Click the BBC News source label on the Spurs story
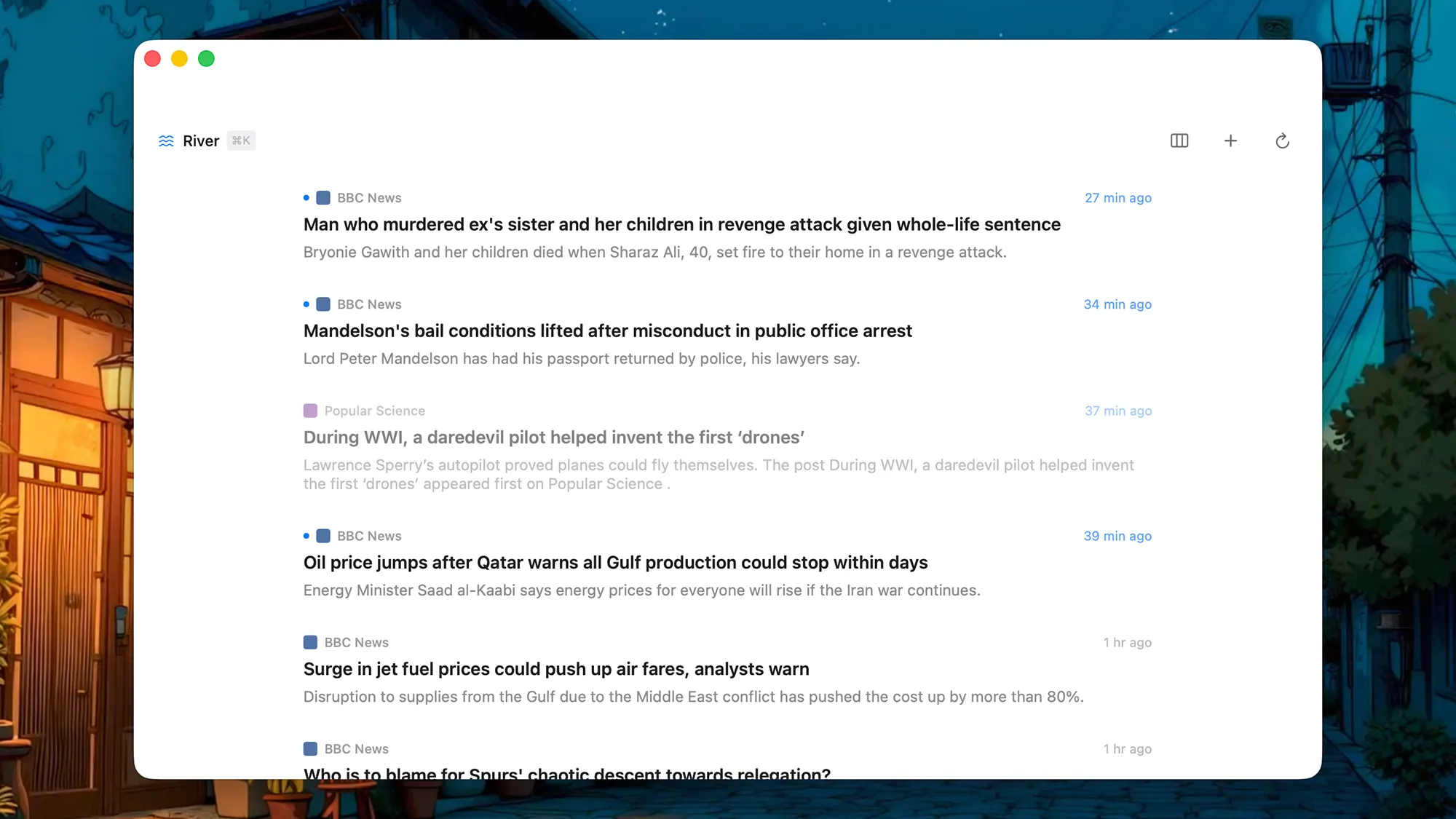1456x819 pixels. (356, 748)
